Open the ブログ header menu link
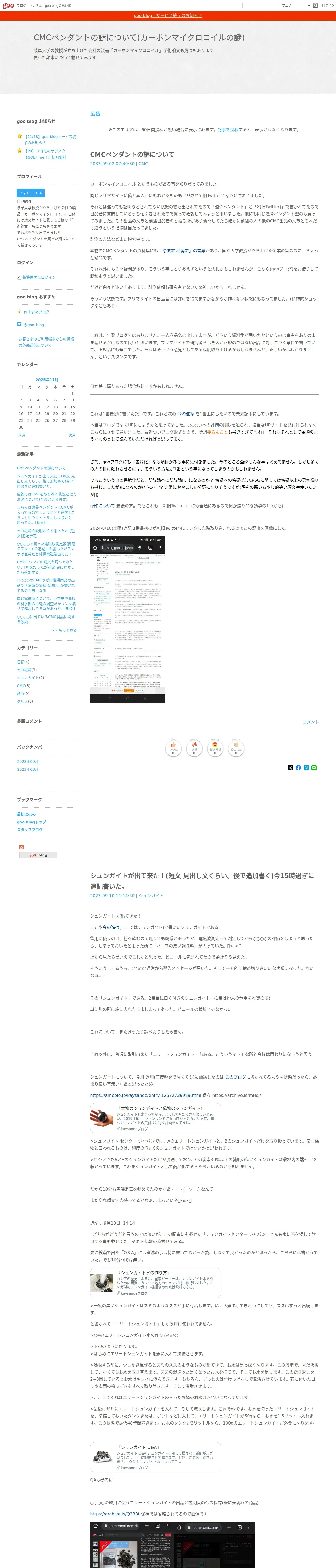This screenshot has width=336, height=1568. click(21, 5)
